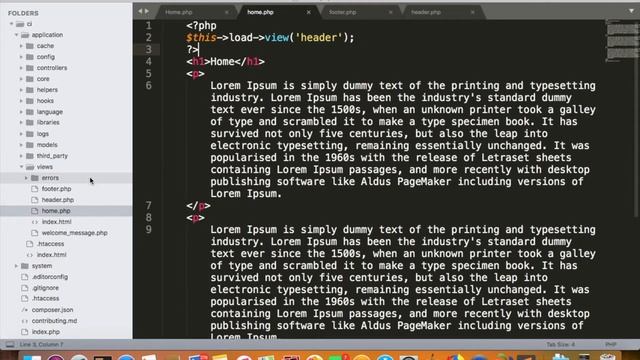Click the .editorconfig file icon
The width and height of the screenshot is (640, 360).
pos(25,277)
